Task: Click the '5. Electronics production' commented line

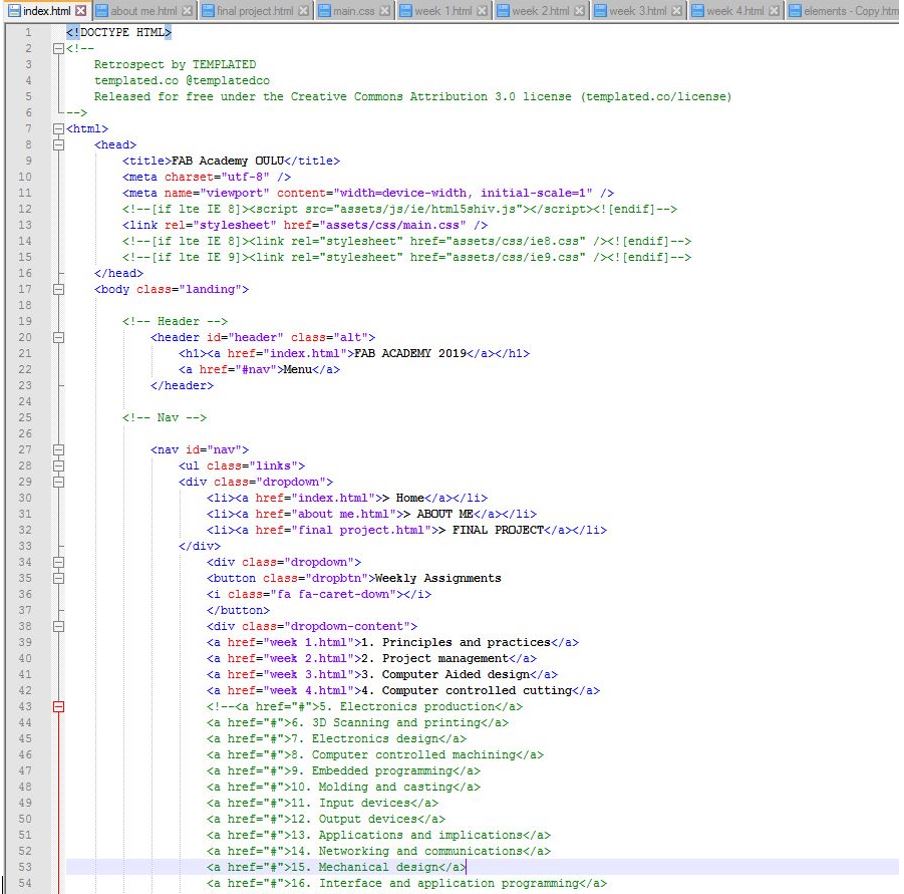Action: [x=365, y=707]
